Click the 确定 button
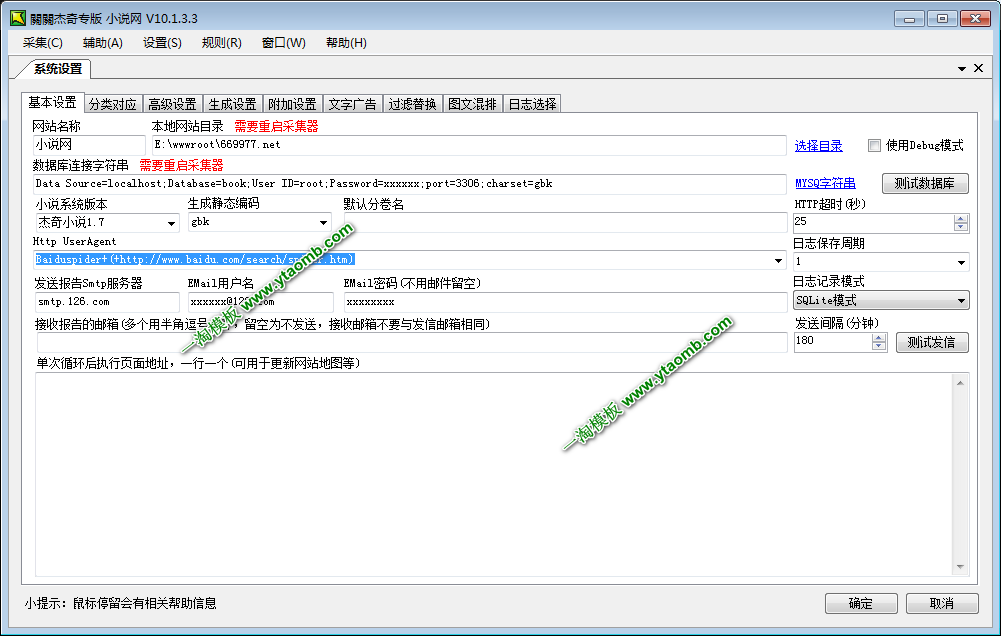1001x636 pixels. (861, 603)
